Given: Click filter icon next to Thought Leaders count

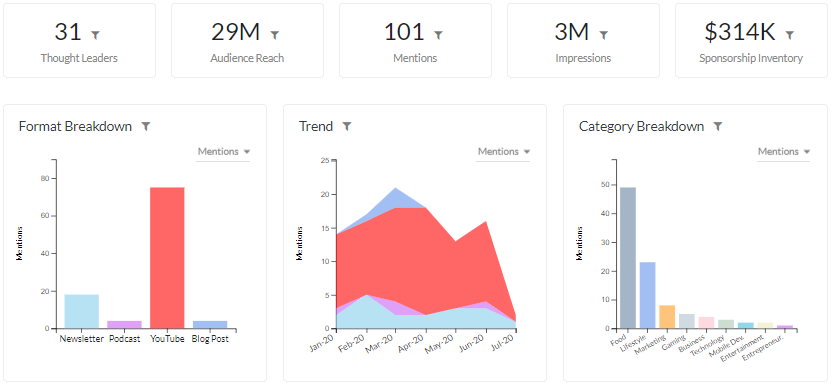Looking at the screenshot, I should coord(95,35).
